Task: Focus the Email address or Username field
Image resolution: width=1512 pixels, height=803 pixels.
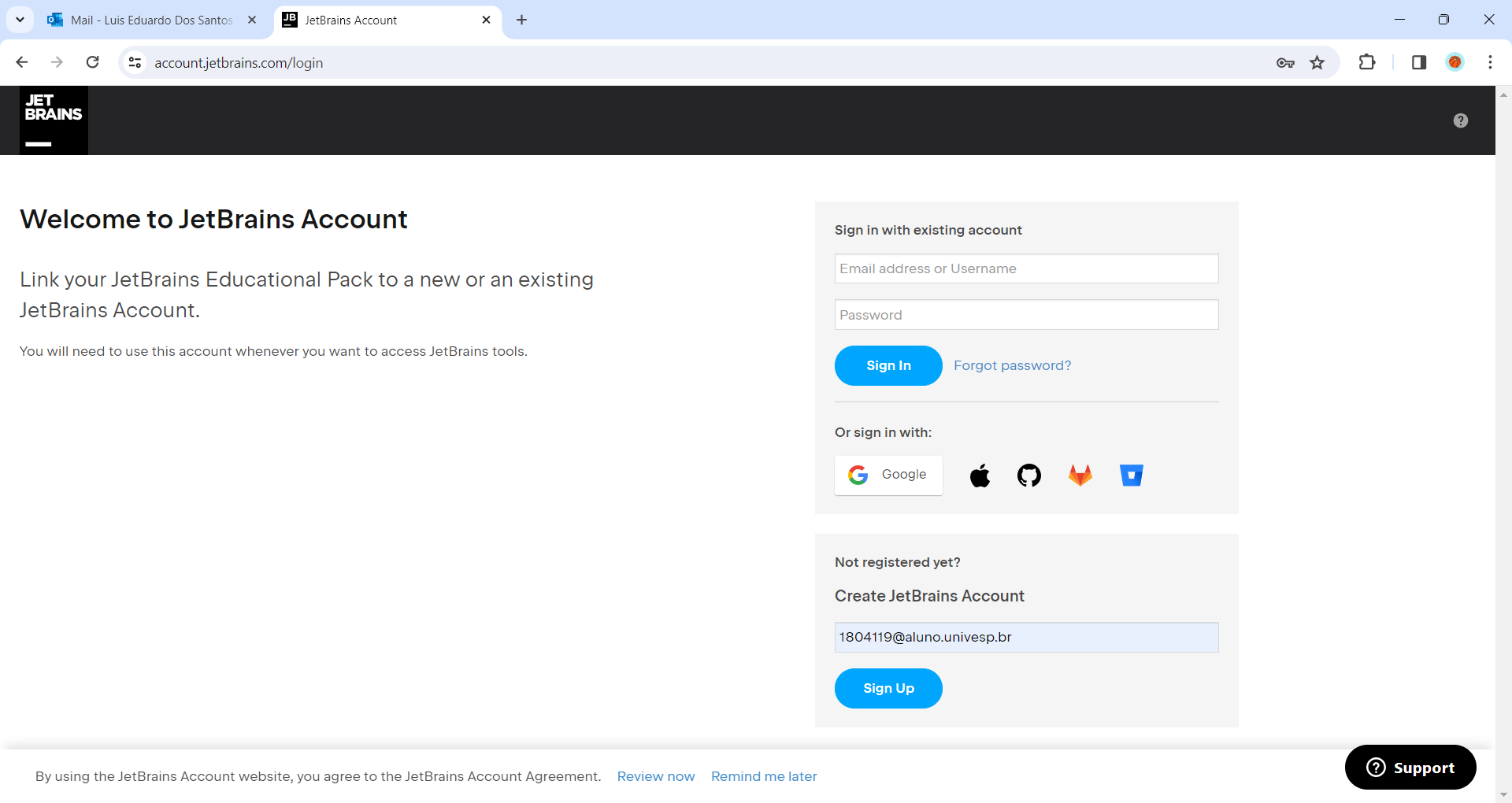Action: pos(1026,268)
